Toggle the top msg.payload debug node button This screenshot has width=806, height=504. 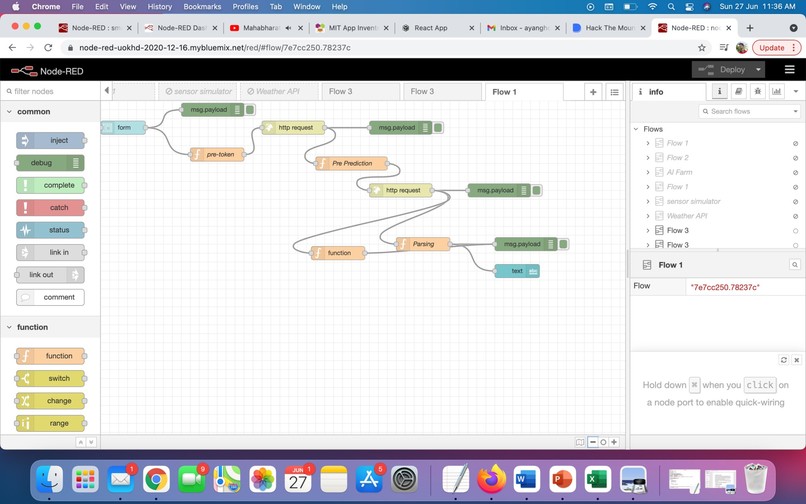(250, 110)
